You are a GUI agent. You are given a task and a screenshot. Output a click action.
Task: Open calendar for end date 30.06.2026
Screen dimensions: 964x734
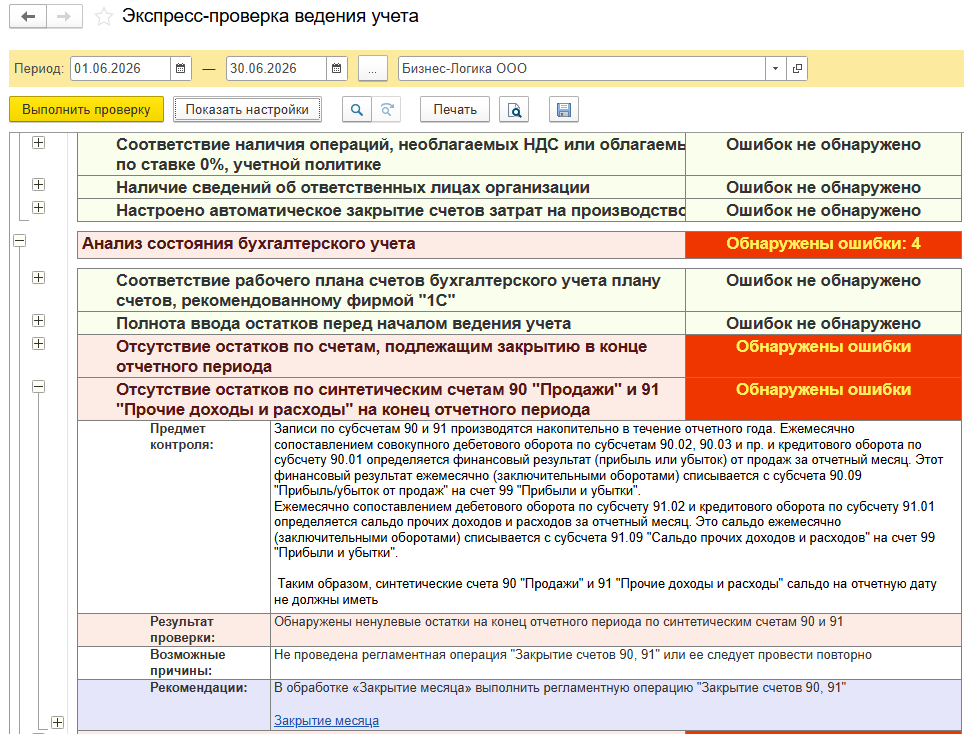pyautogui.click(x=337, y=68)
